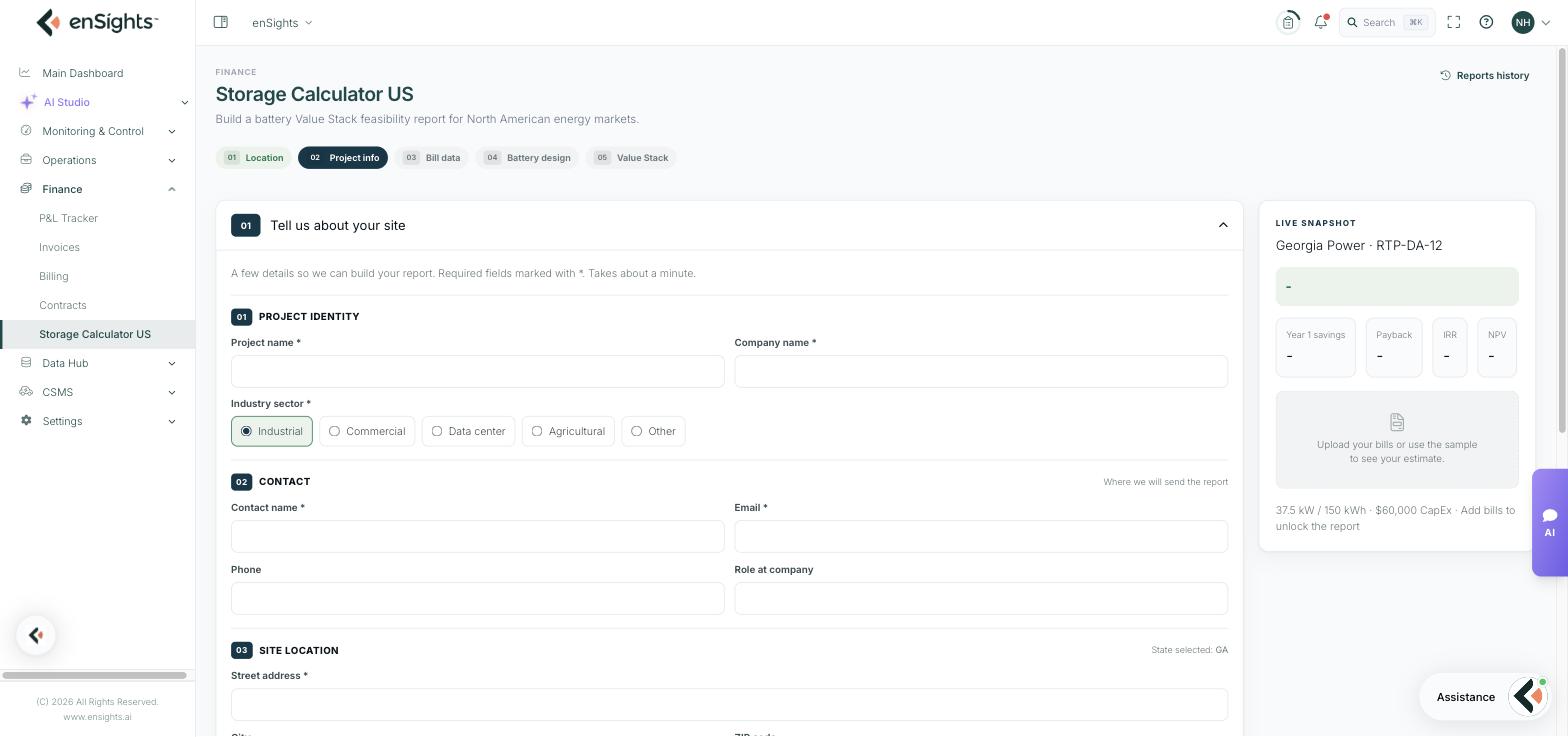Open the clipboard tasks icon in header

(1289, 22)
